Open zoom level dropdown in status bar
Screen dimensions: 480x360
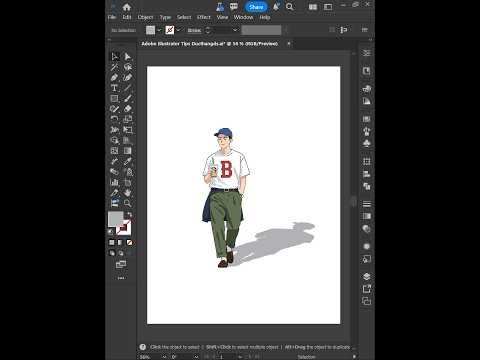tap(164, 357)
